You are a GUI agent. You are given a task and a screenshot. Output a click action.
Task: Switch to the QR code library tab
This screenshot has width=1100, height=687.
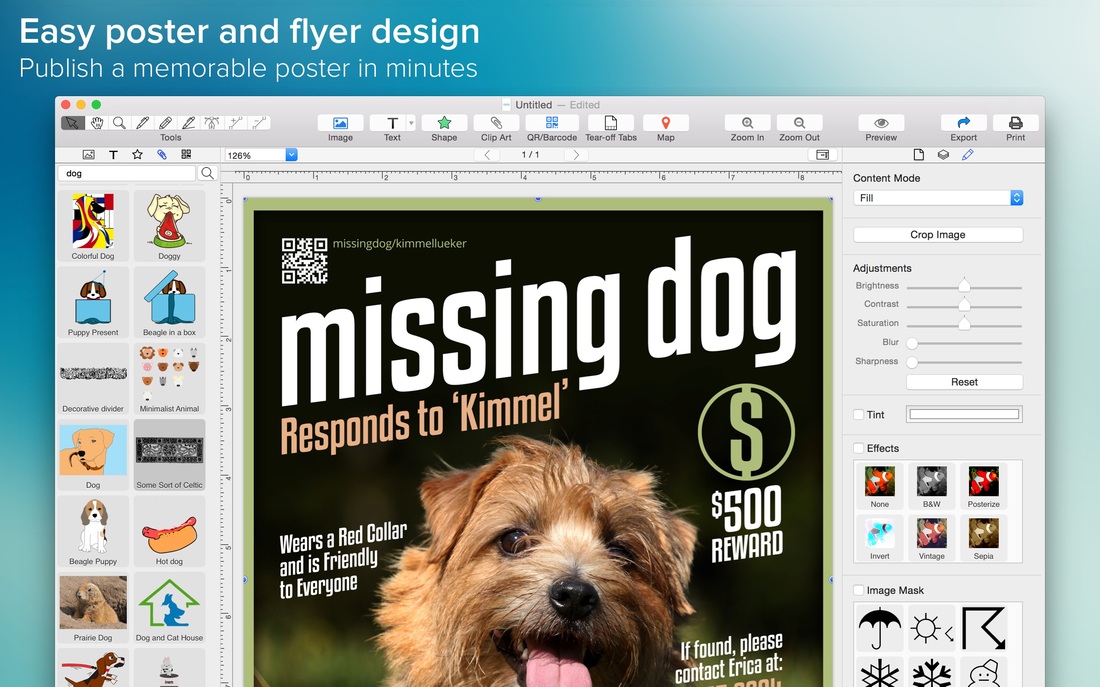[186, 154]
